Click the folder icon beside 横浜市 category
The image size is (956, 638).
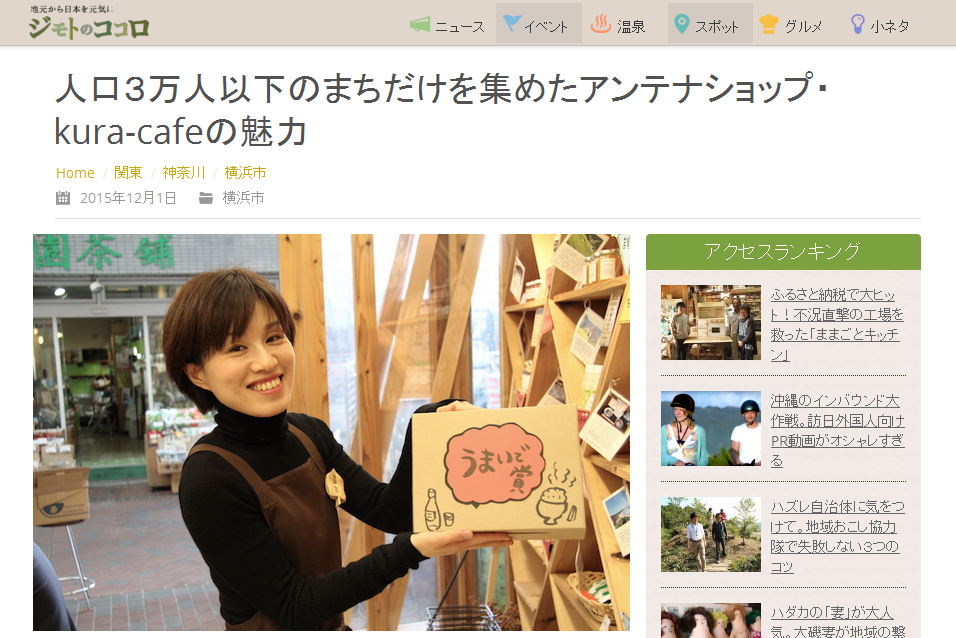[206, 198]
